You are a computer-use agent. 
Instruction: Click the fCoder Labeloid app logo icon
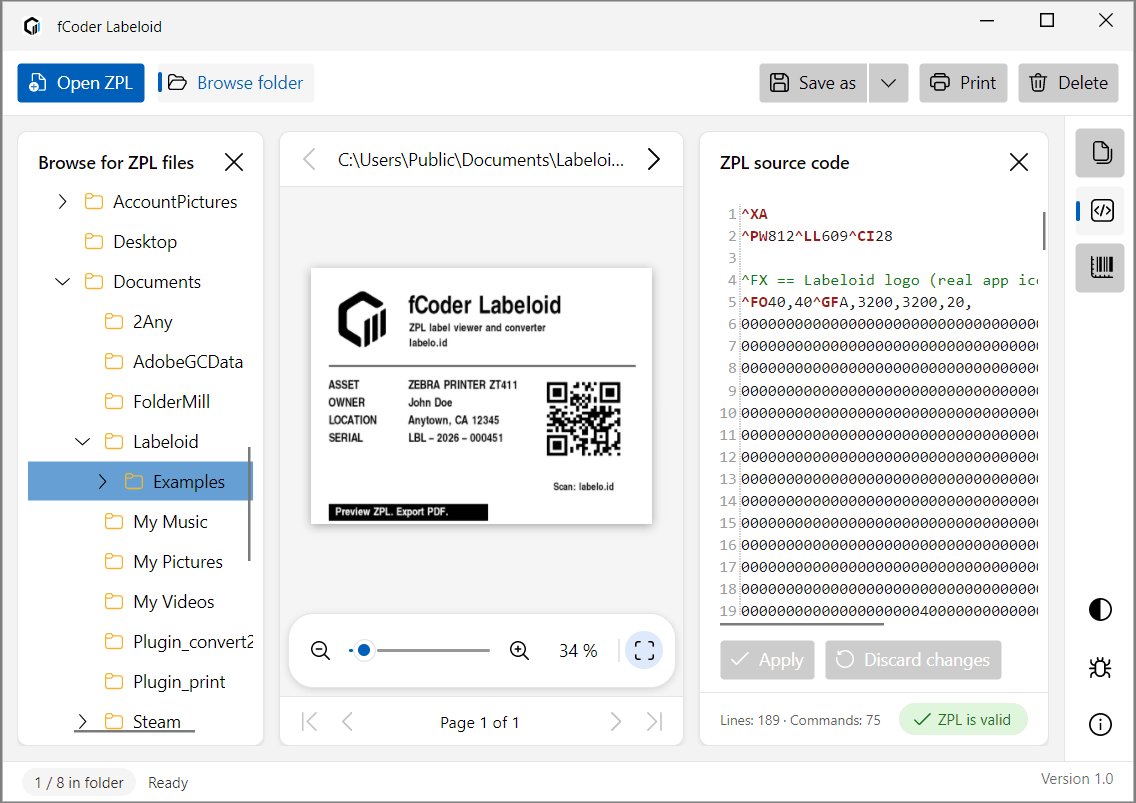pos(32,26)
